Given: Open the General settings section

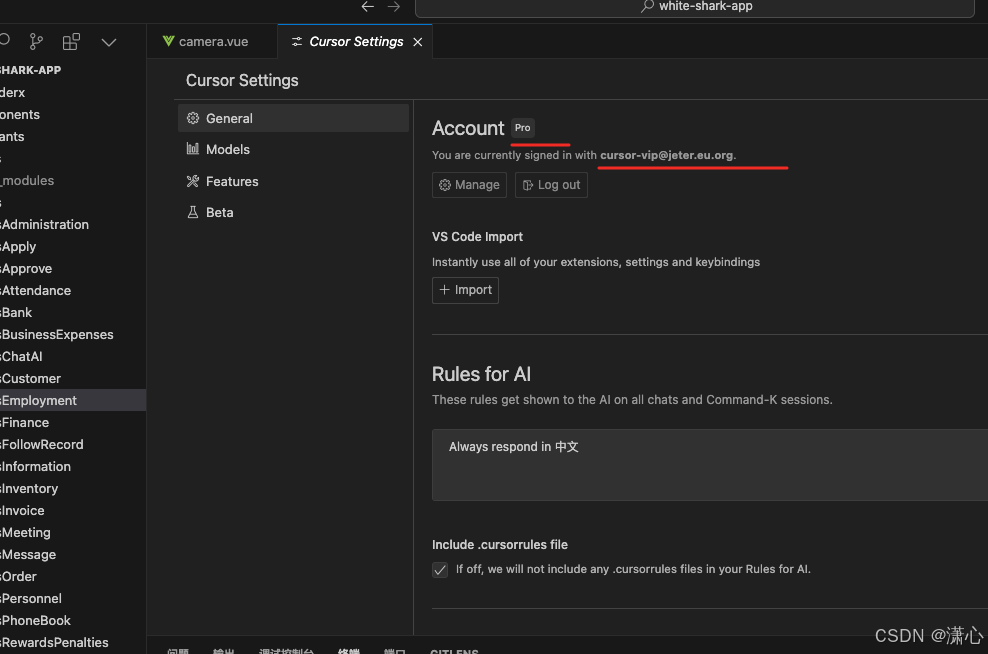Looking at the screenshot, I should click(293, 118).
